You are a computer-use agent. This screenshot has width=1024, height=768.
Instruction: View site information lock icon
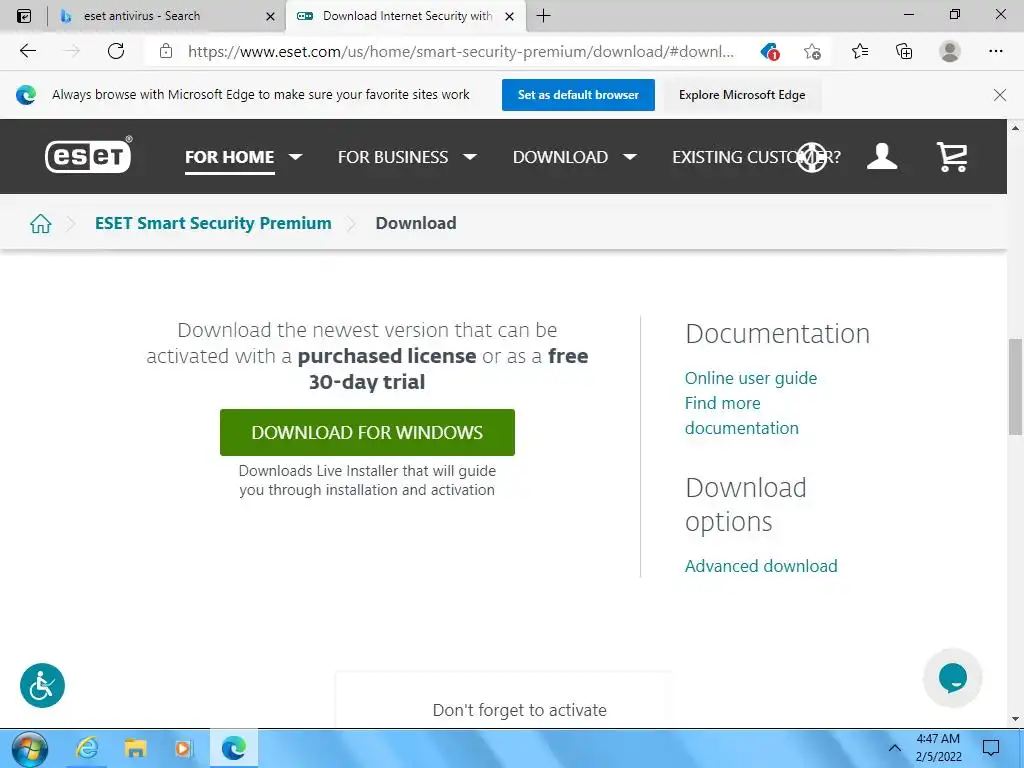pos(166,51)
